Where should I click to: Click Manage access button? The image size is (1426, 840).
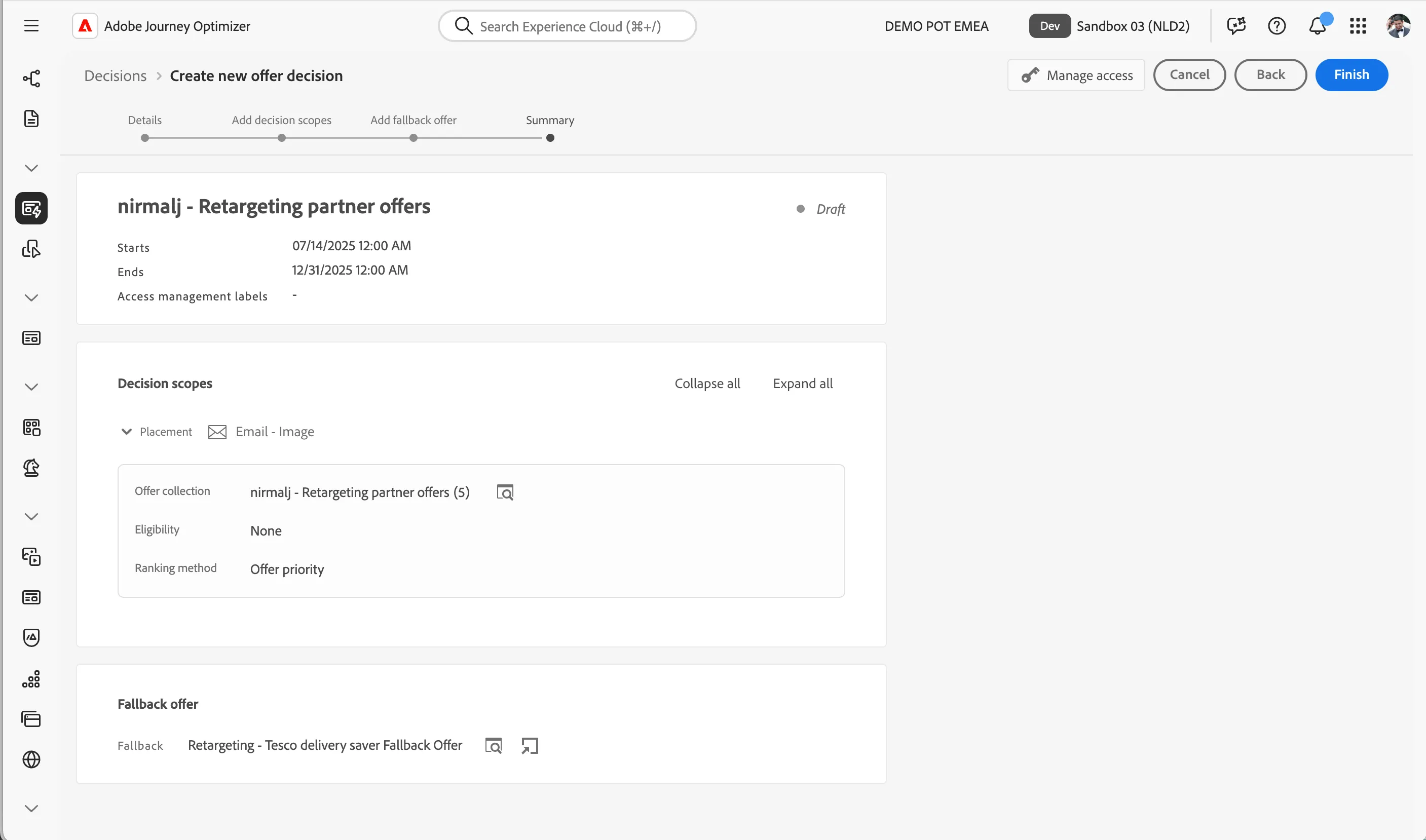[1076, 74]
